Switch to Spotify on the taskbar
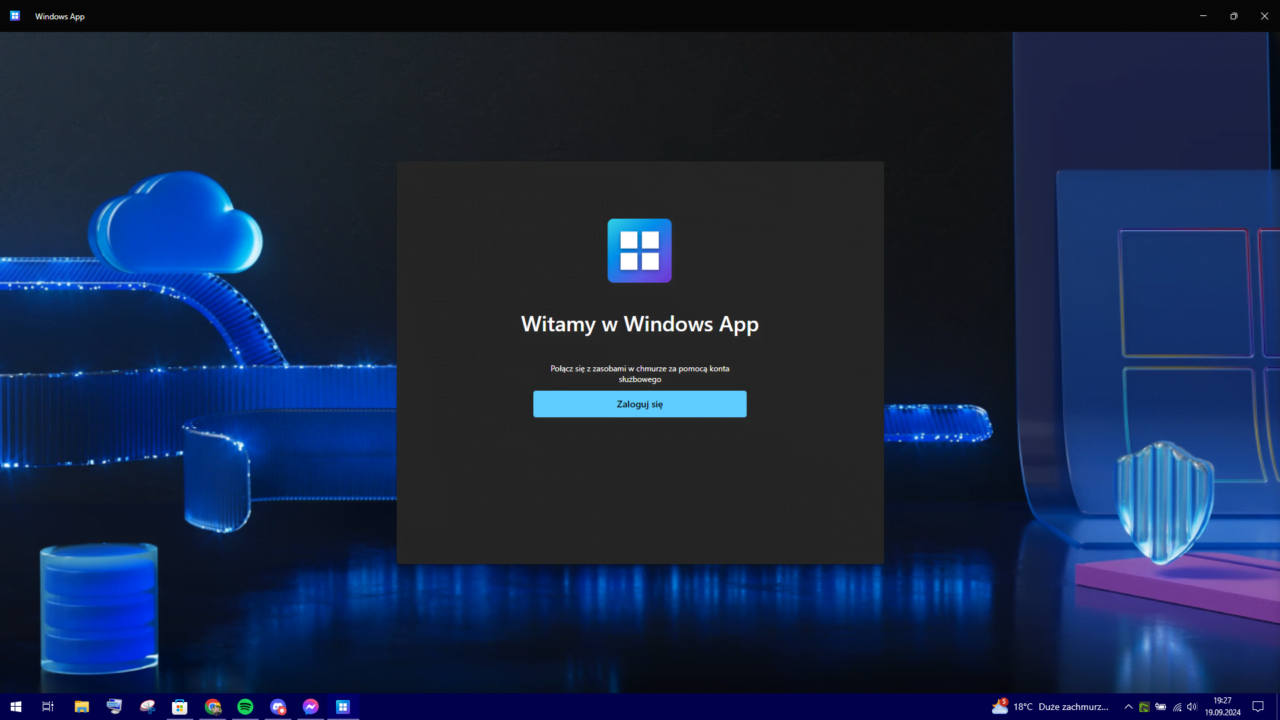The height and width of the screenshot is (720, 1280). [245, 707]
